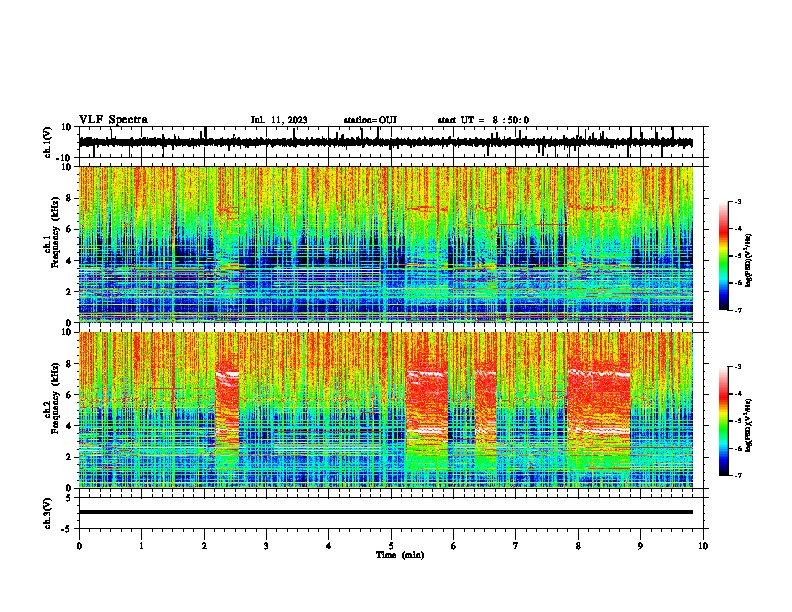Click time axis tick label "6"
Screen dimensions: 792x612
point(454,546)
